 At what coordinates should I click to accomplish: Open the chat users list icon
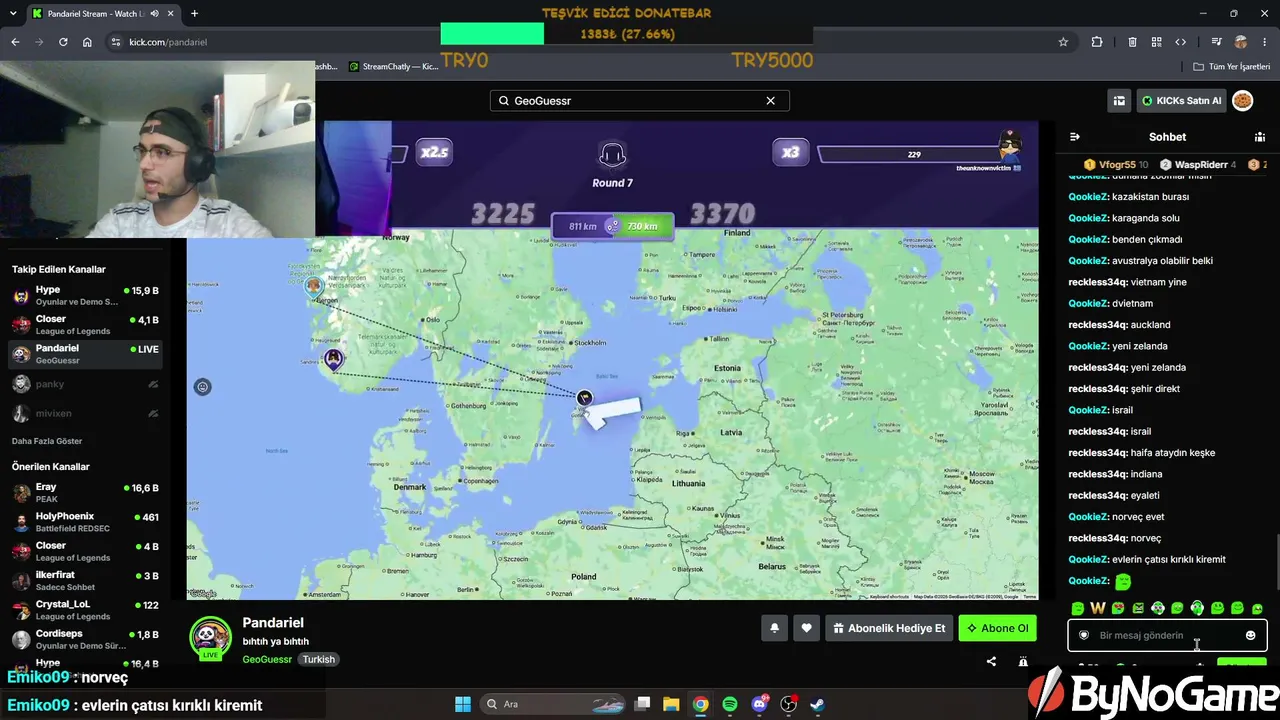(1260, 137)
